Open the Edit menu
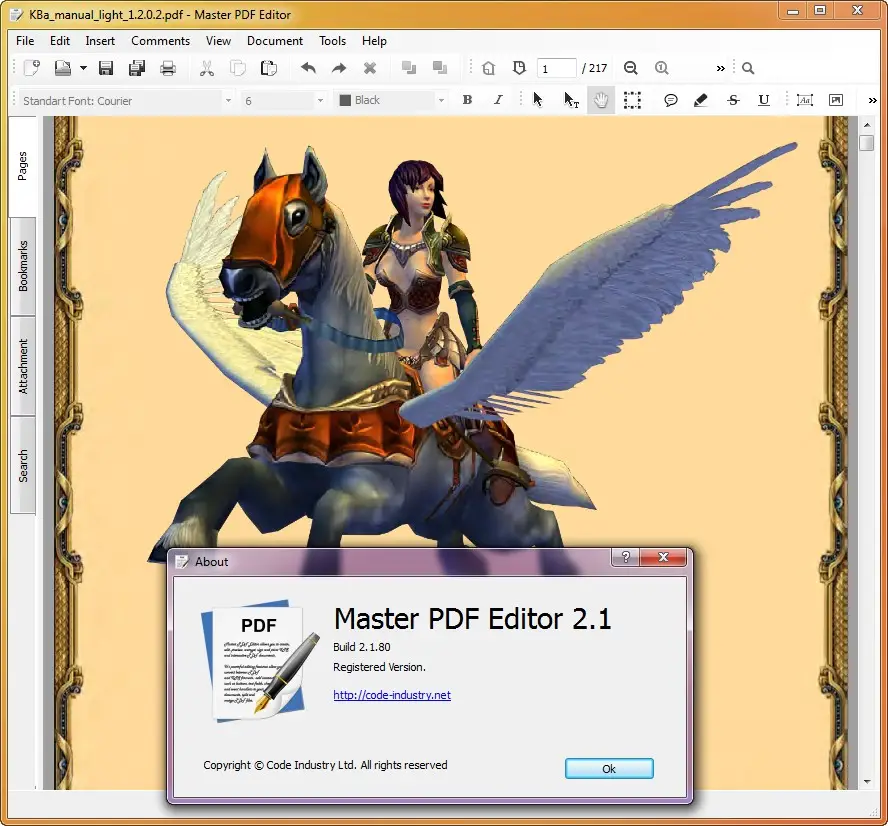 [x=59, y=41]
